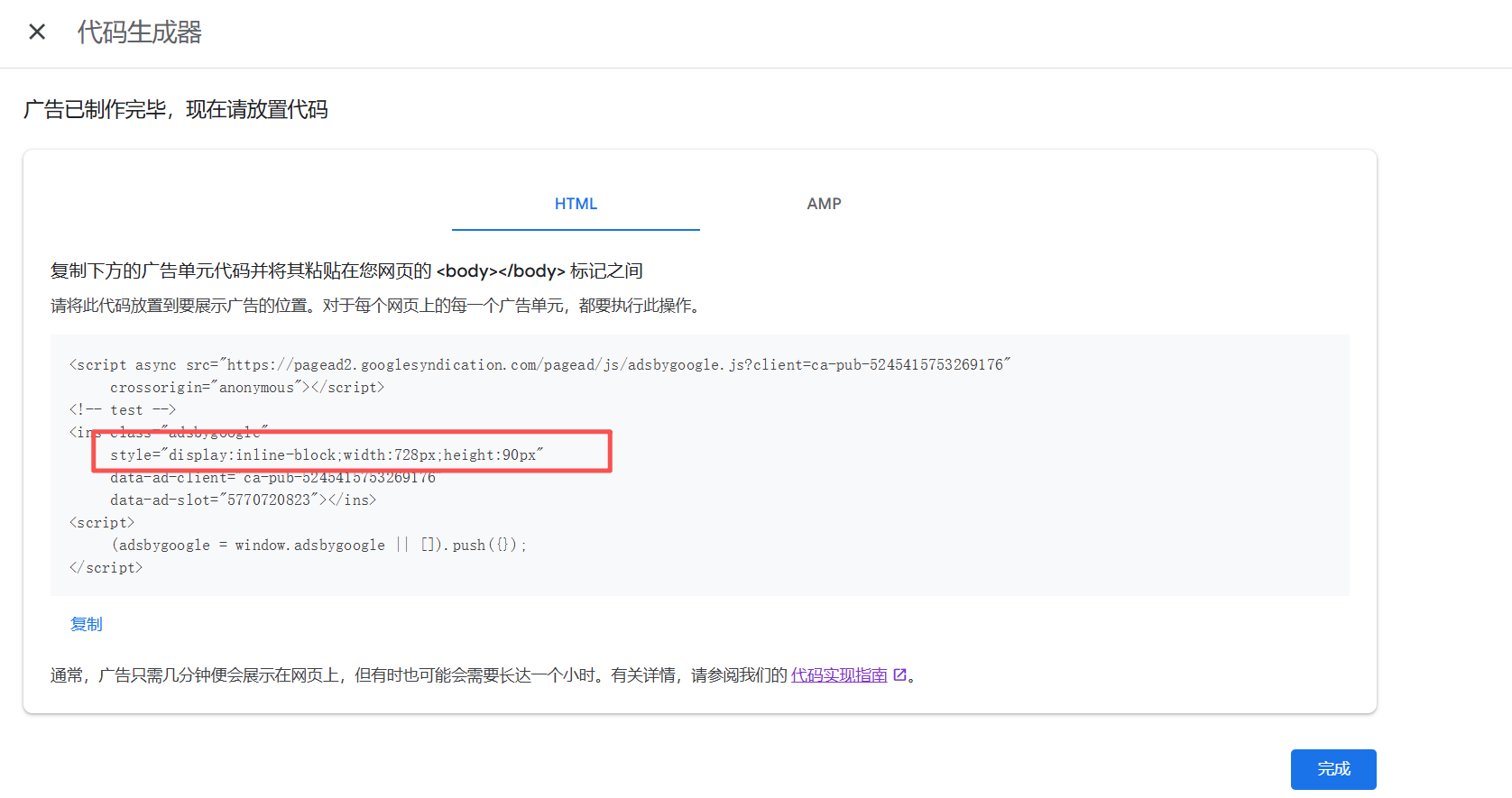The image size is (1512, 798).
Task: Click the 代码生成器 page title
Action: (140, 32)
